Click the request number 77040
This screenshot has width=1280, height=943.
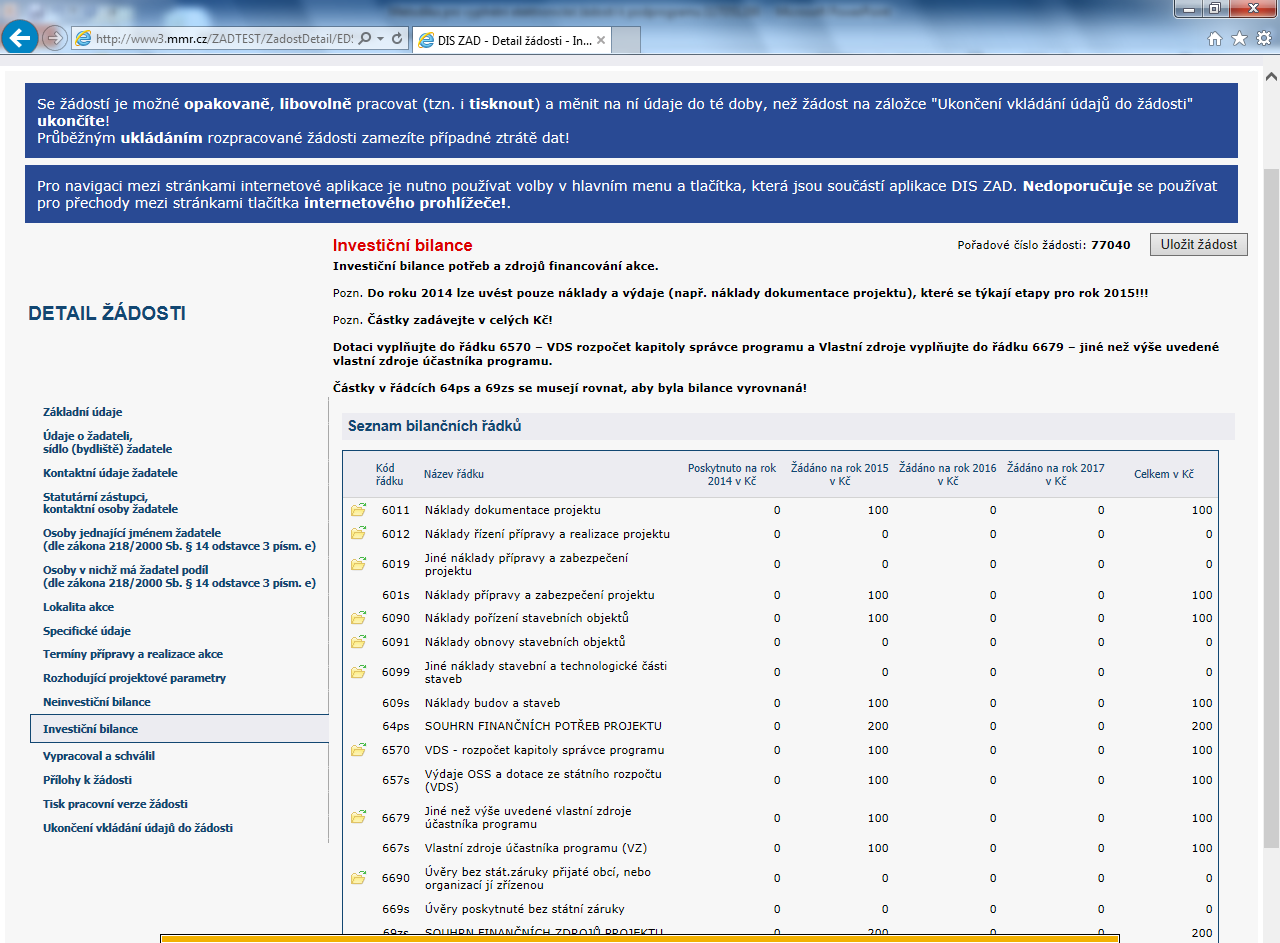[x=1111, y=244]
